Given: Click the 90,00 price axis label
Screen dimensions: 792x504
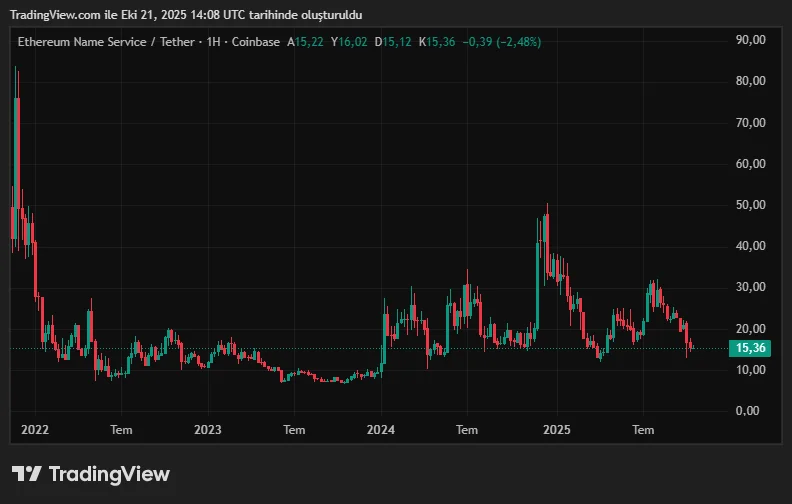Looking at the screenshot, I should (750, 39).
